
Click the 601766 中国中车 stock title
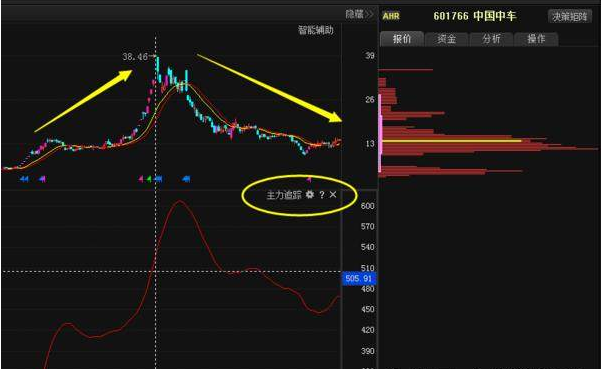[475, 16]
